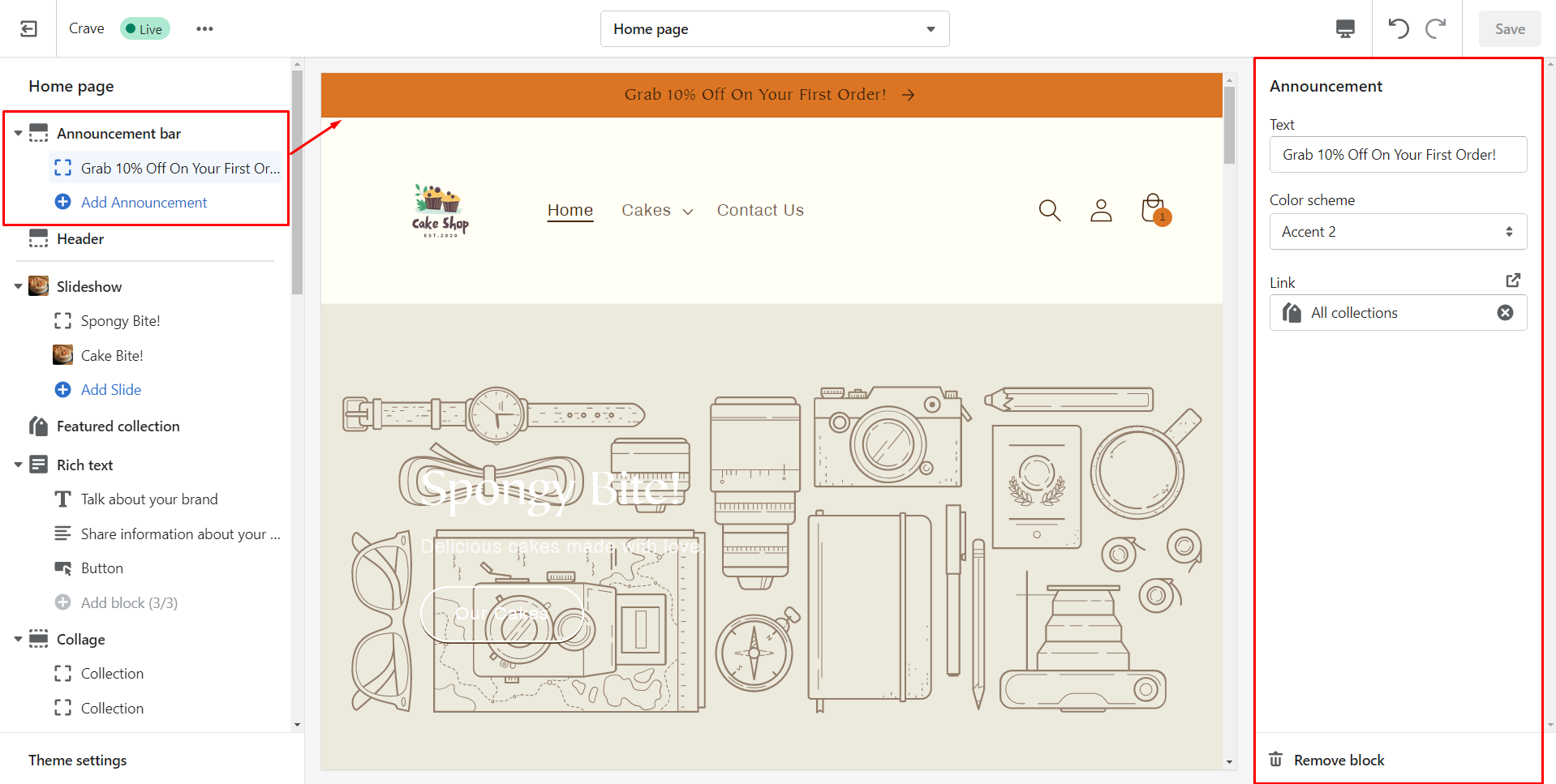Click the redo arrow icon
This screenshot has width=1556, height=784.
click(x=1436, y=28)
